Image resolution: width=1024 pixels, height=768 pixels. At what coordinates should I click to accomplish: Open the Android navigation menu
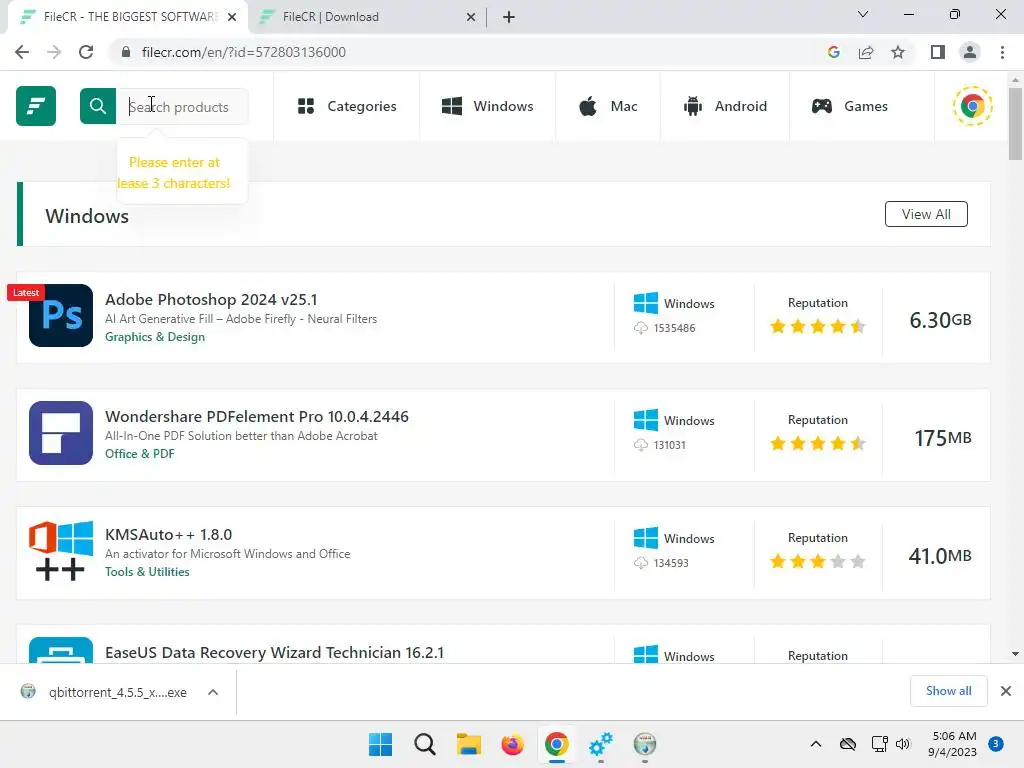(x=725, y=106)
